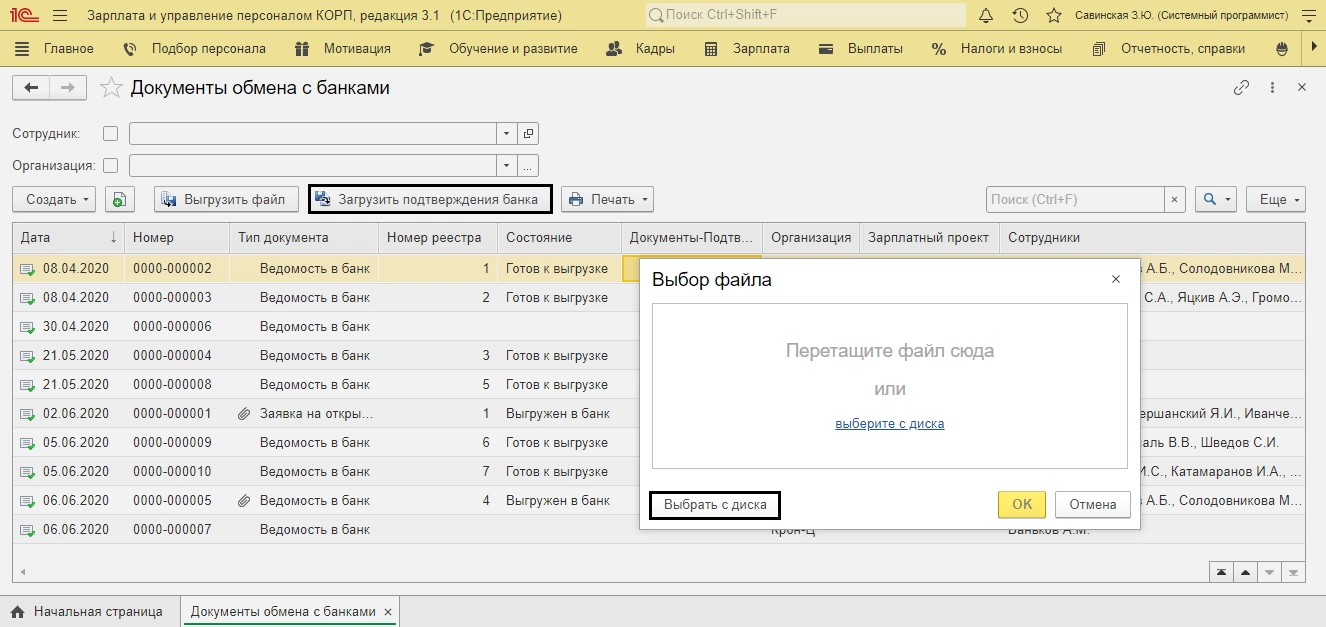Open the history clock icon
The image size is (1326, 627).
(1020, 16)
